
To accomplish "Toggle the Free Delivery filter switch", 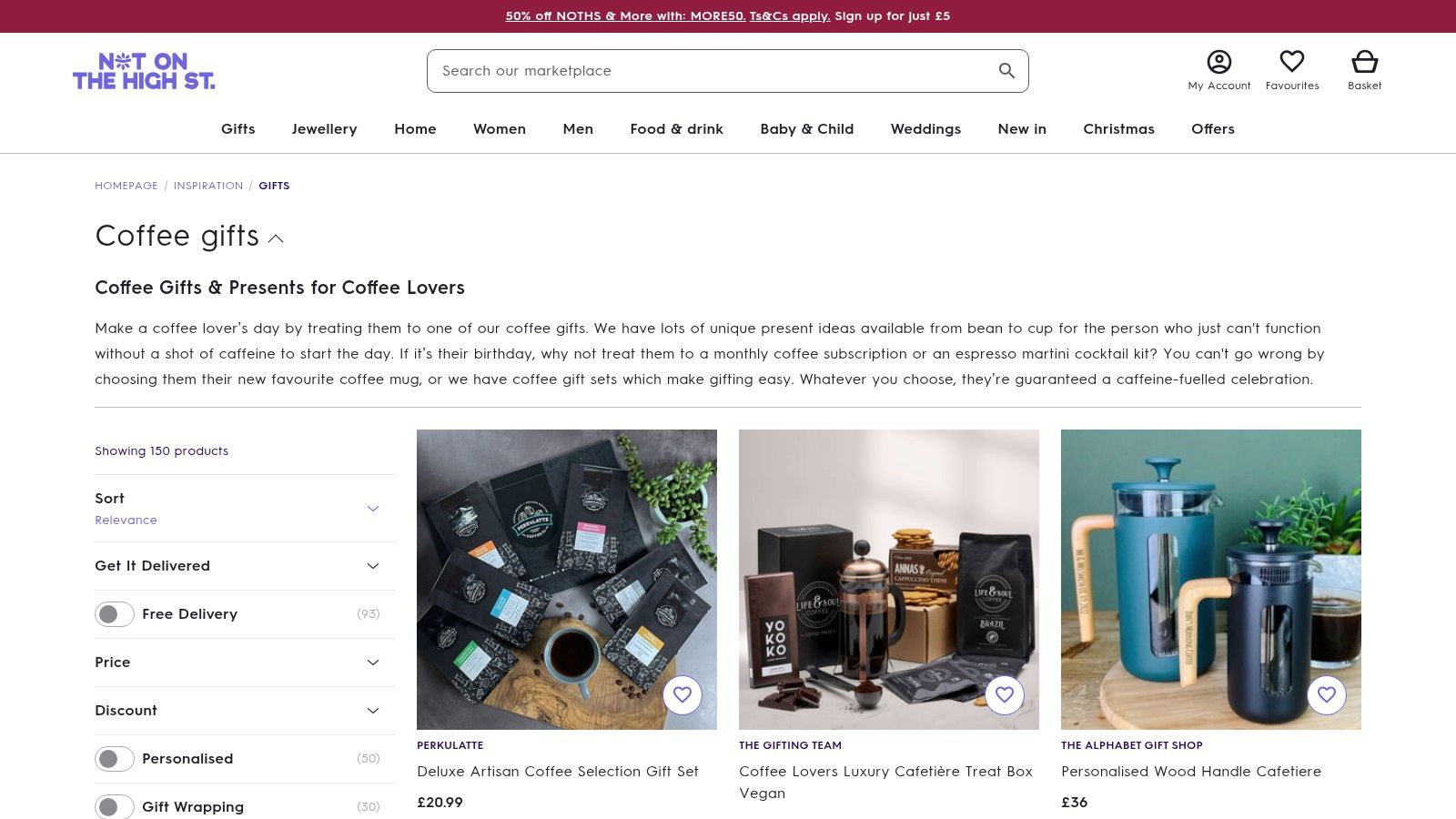I will 115,614.
